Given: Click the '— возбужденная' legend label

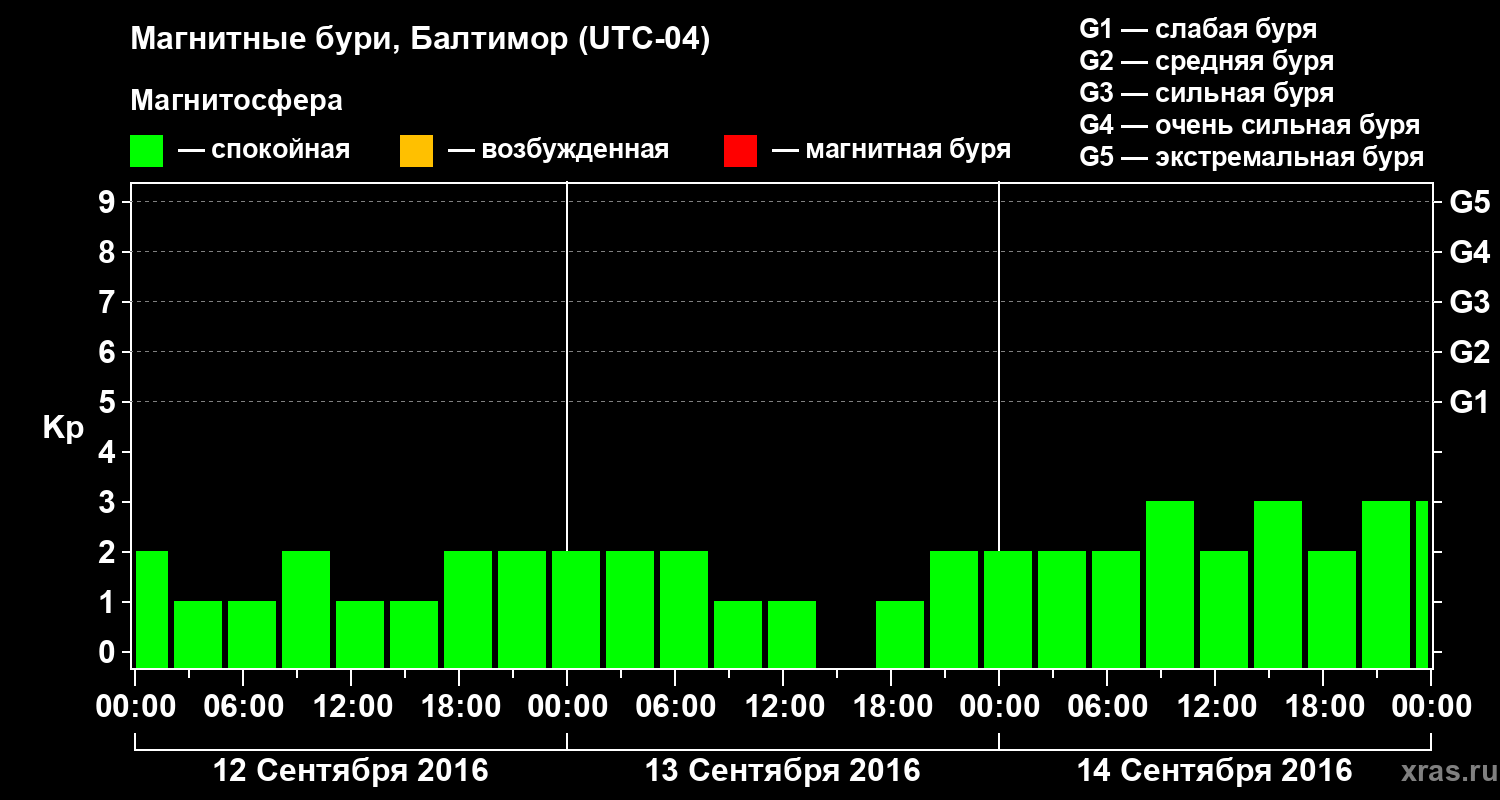Looking at the screenshot, I should [558, 150].
